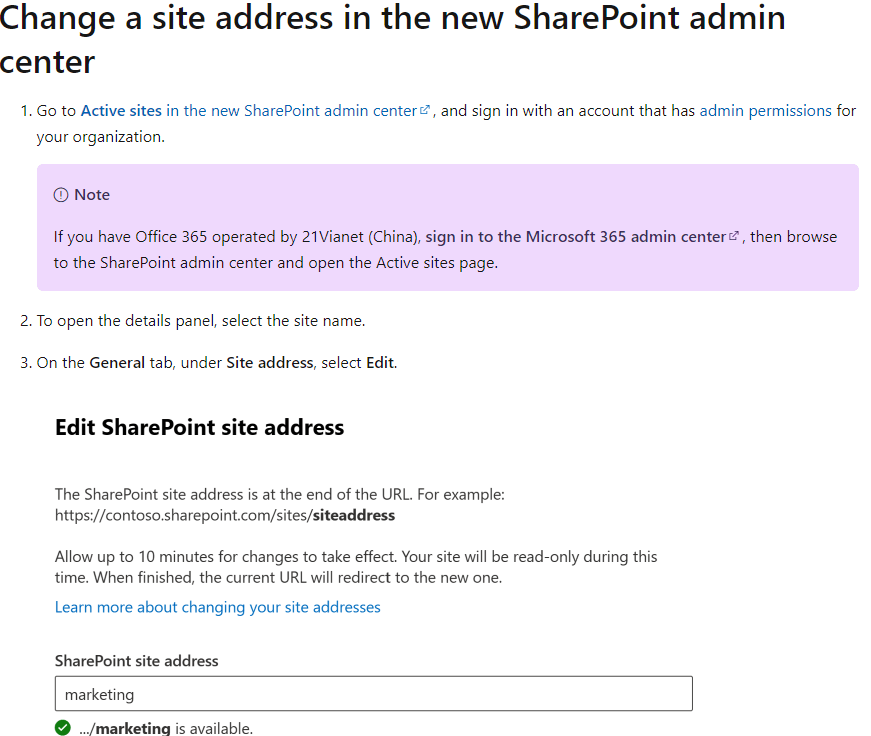The height and width of the screenshot is (736, 871).
Task: Click bold siteaddress in the example URL
Action: pos(353,516)
